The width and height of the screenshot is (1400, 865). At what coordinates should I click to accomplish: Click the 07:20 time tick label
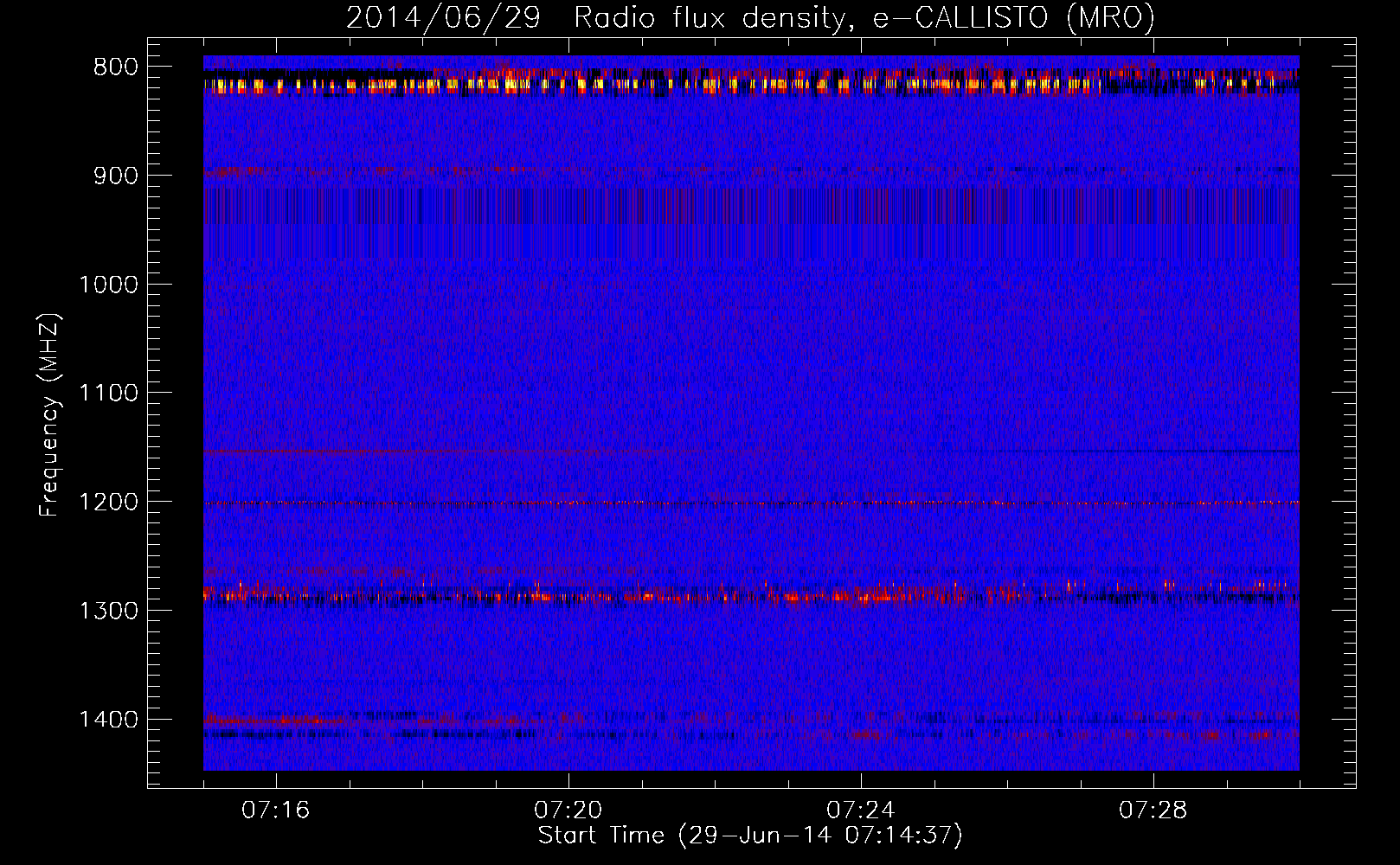pos(568,811)
